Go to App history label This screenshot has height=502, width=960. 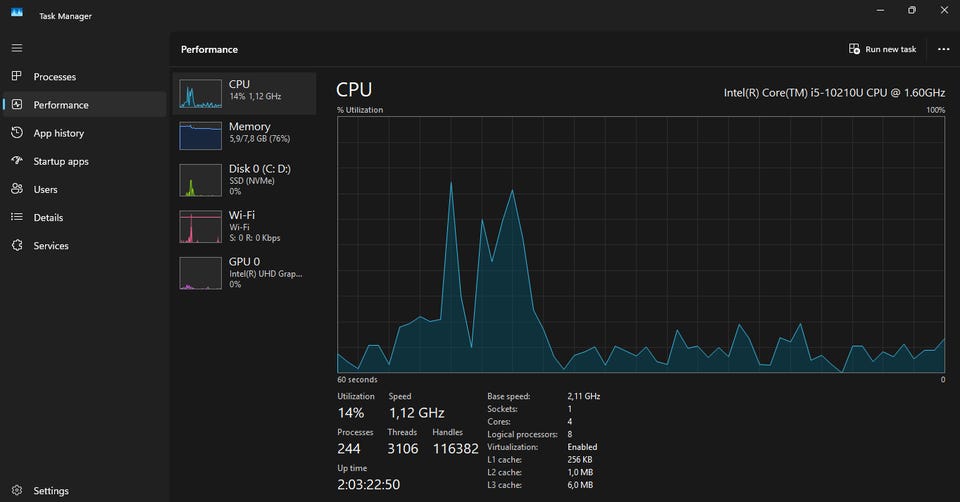pyautogui.click(x=59, y=133)
